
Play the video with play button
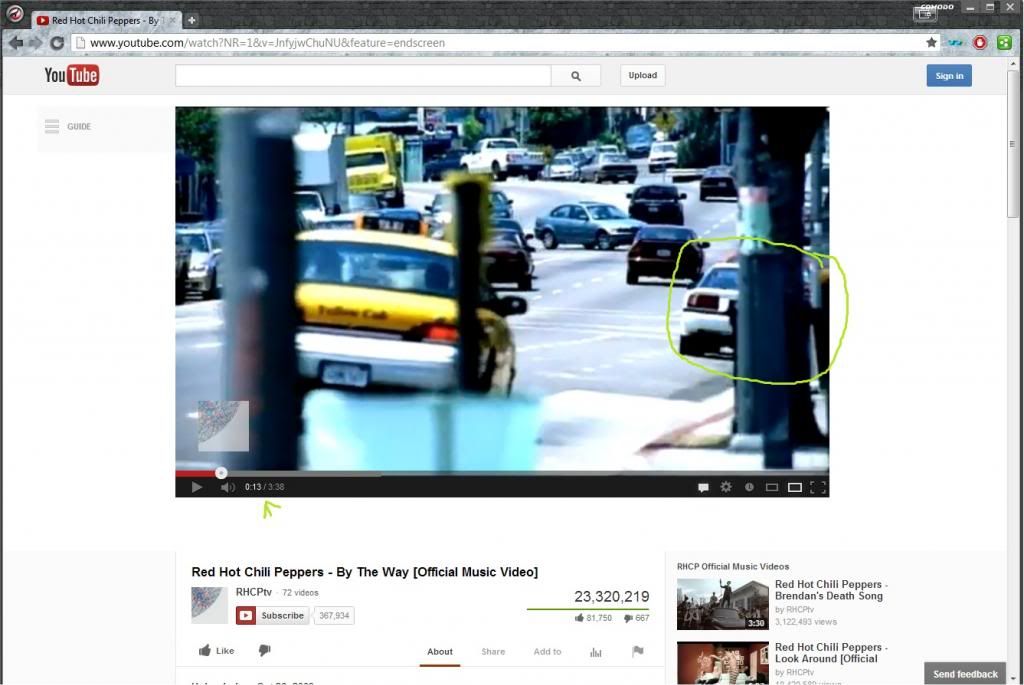pyautogui.click(x=197, y=487)
